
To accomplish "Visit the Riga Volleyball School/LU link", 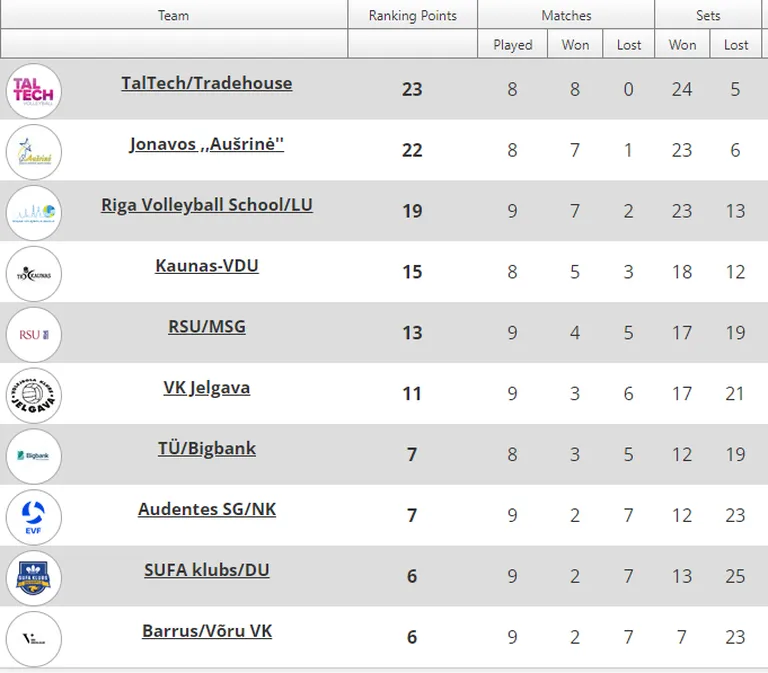I will pos(207,205).
